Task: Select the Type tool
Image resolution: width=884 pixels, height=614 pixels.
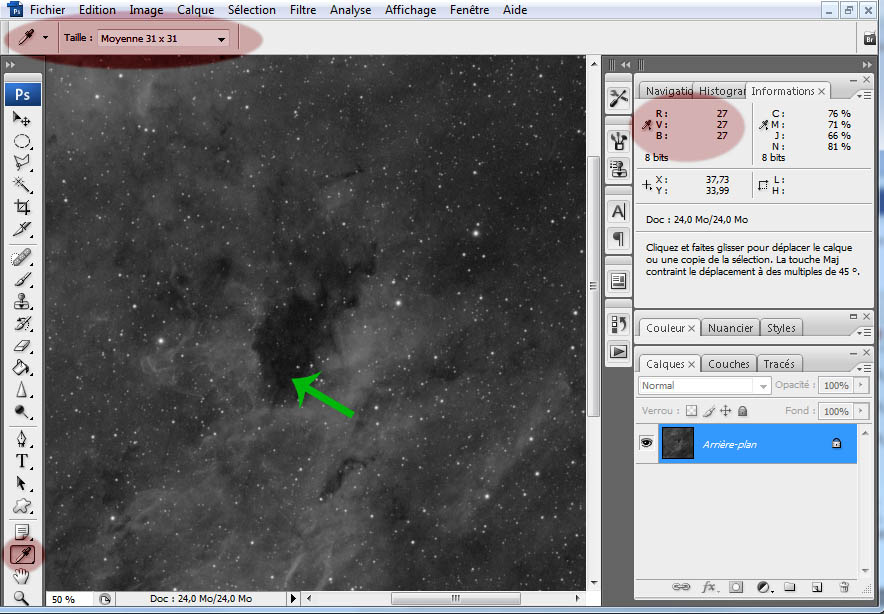Action: click(22, 461)
